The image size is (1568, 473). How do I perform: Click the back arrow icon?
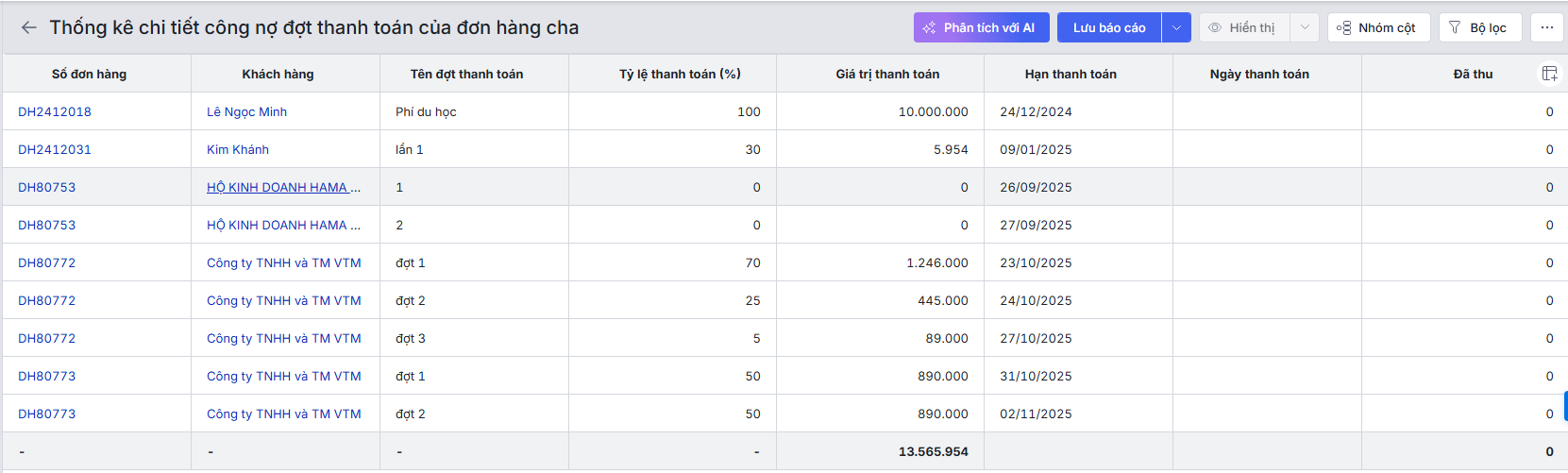pos(28,27)
